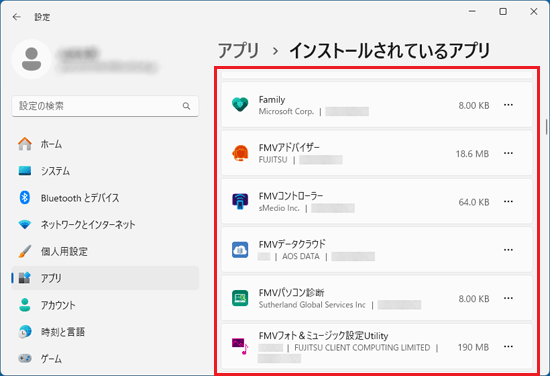Select FMVフォト＆ミュージック設定Utility name text
This screenshot has height=376, width=550.
pyautogui.click(x=323, y=336)
